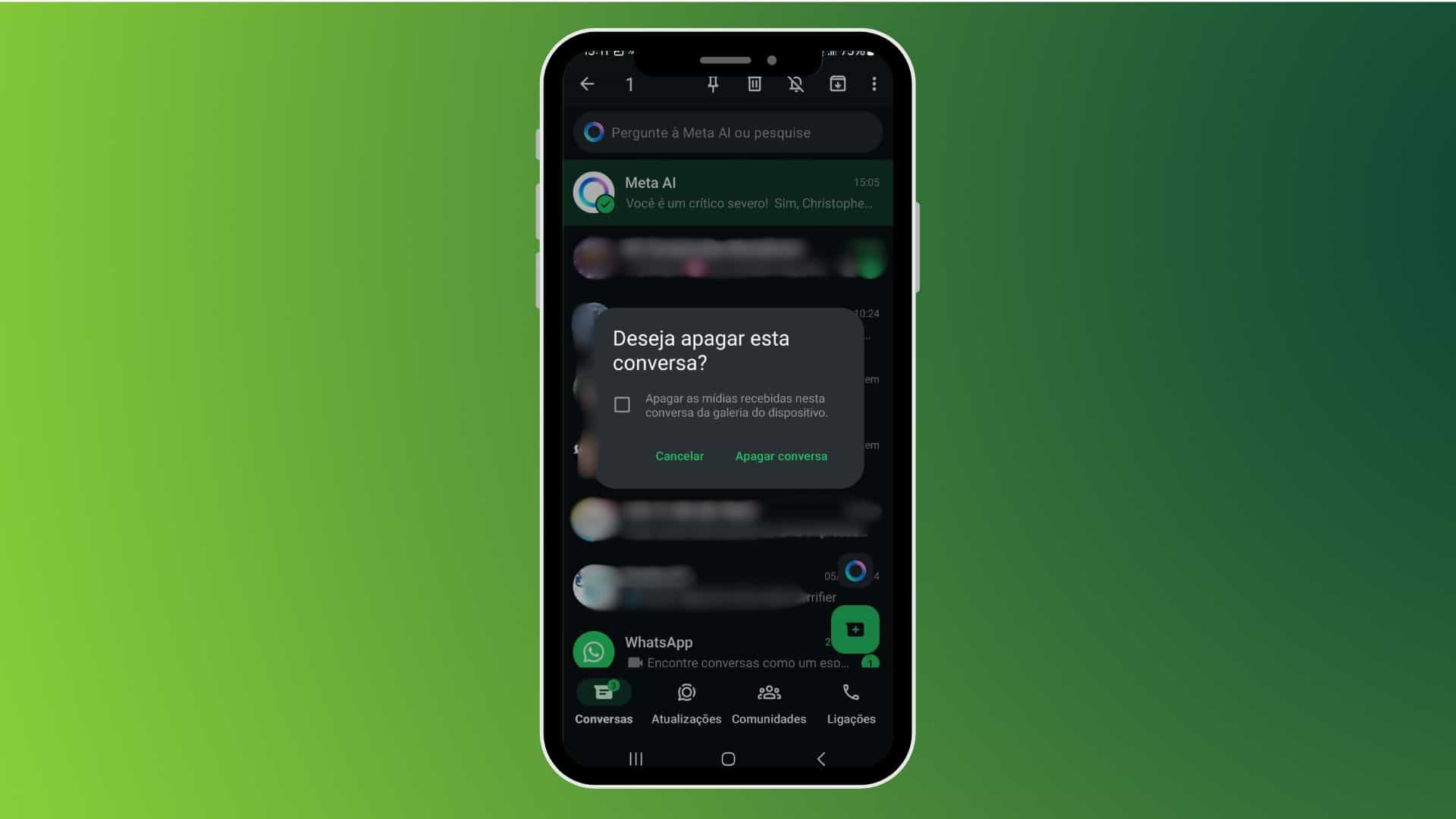The image size is (1456, 819).
Task: Tap the overflow menu icon (three dots)
Action: [874, 84]
